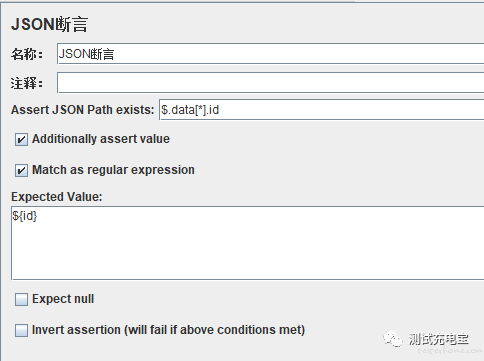This screenshot has width=484, height=361.
Task: Click the $.data[*].id JSON path field
Action: tap(321, 110)
